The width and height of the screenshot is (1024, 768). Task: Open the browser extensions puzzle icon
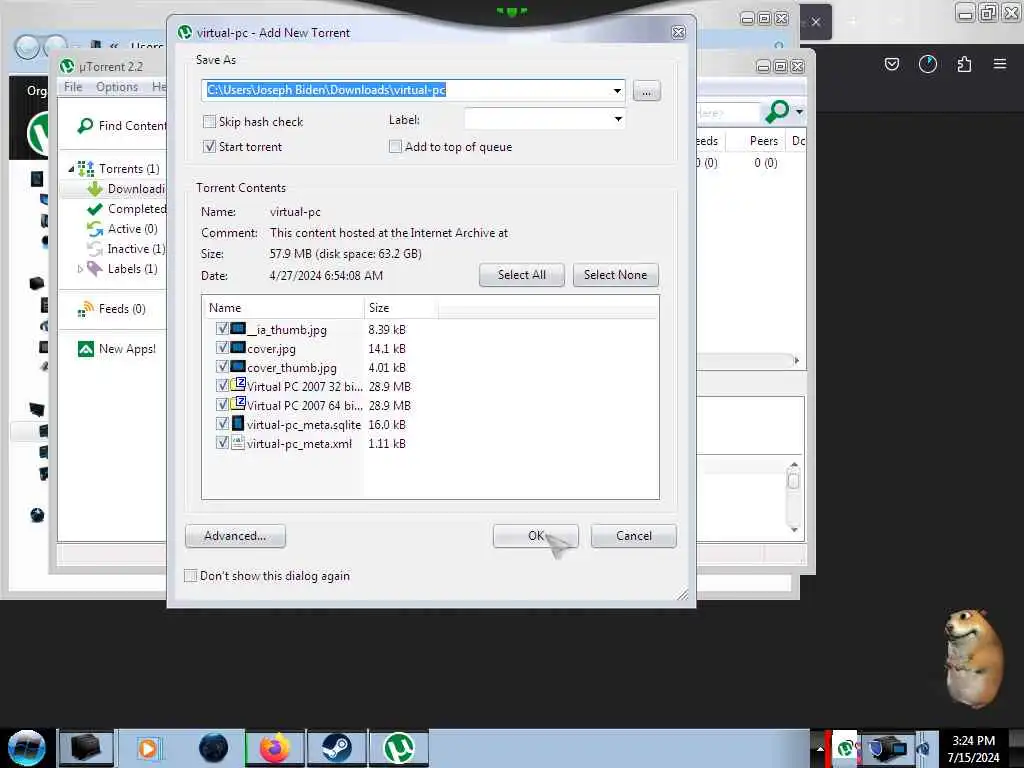[964, 64]
